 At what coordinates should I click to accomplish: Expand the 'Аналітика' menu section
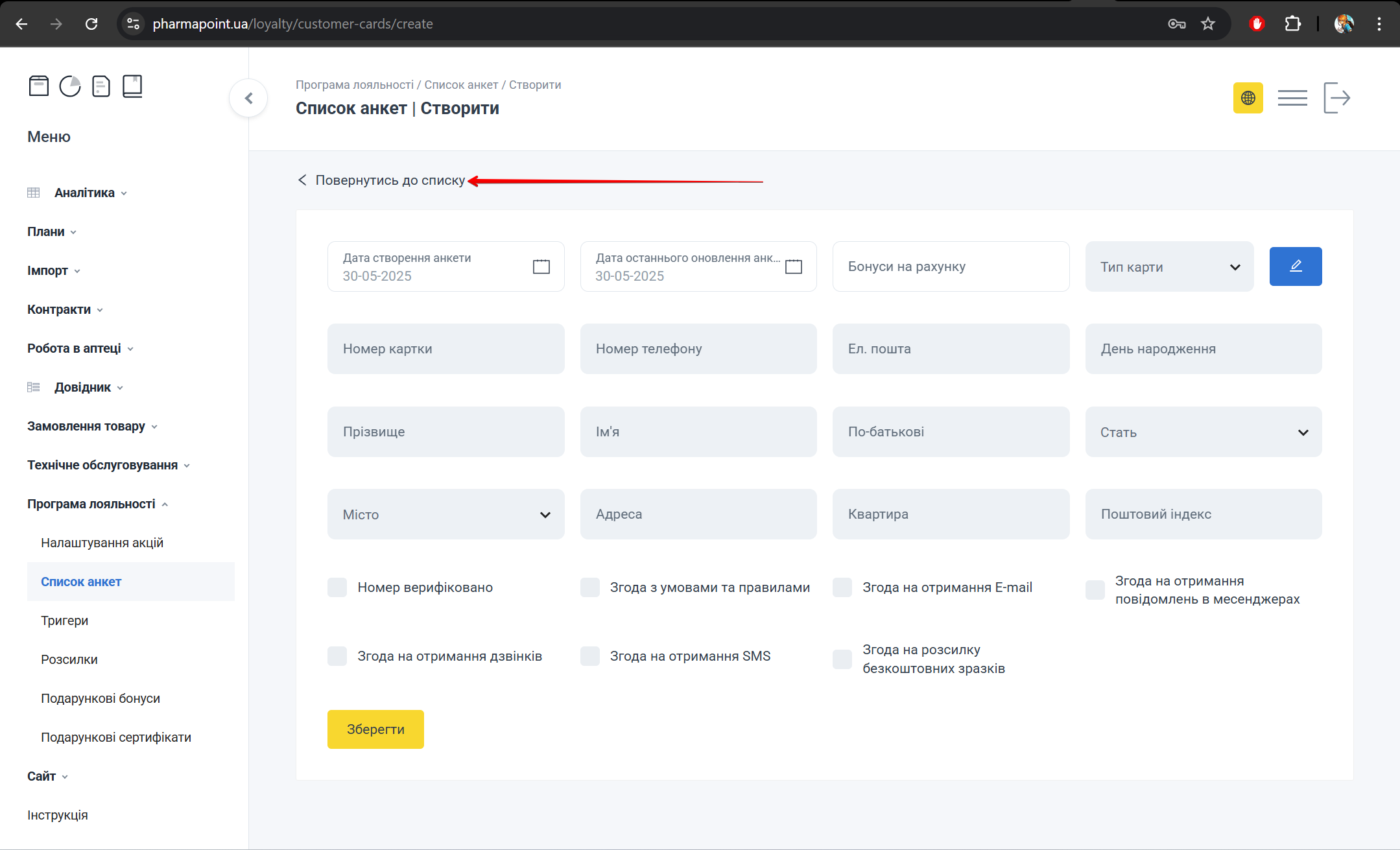click(x=84, y=193)
